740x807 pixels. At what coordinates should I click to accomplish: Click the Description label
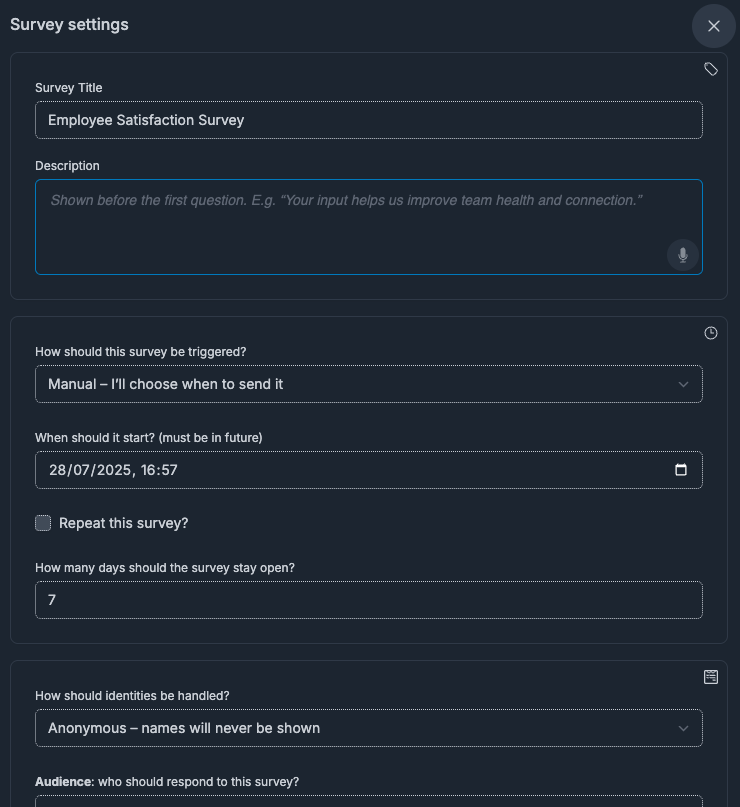click(x=67, y=166)
